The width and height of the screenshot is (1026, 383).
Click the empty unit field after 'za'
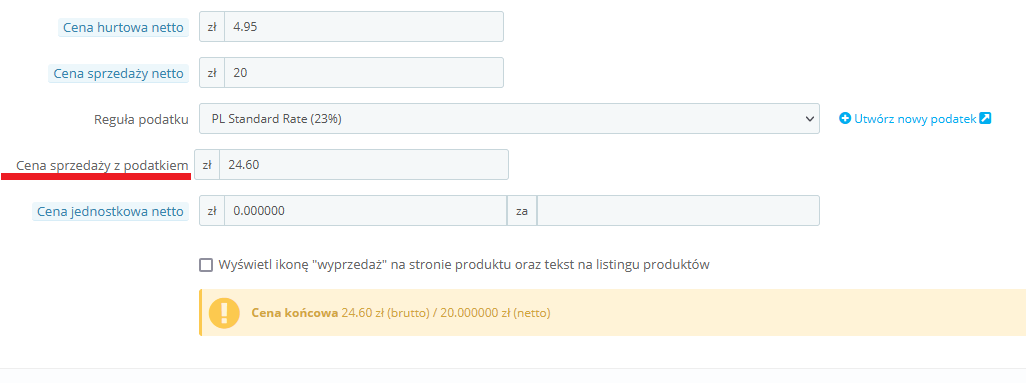point(678,211)
